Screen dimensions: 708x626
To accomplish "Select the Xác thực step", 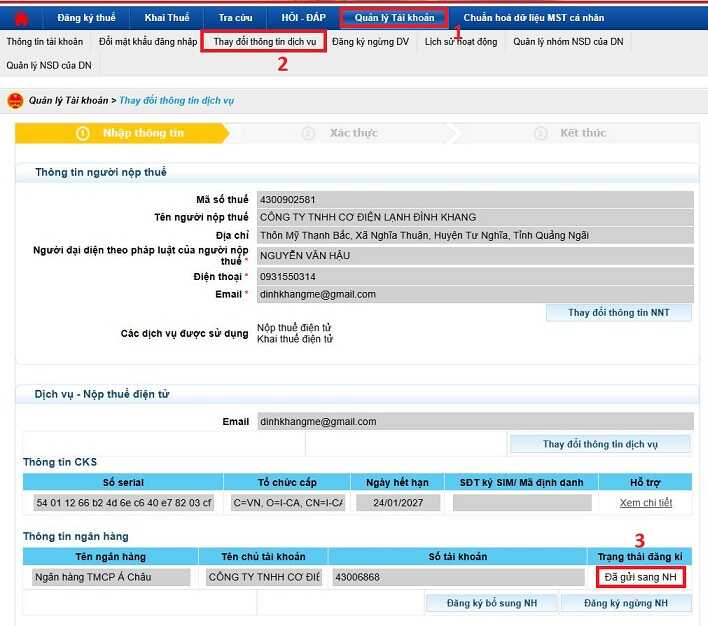I will coord(340,133).
